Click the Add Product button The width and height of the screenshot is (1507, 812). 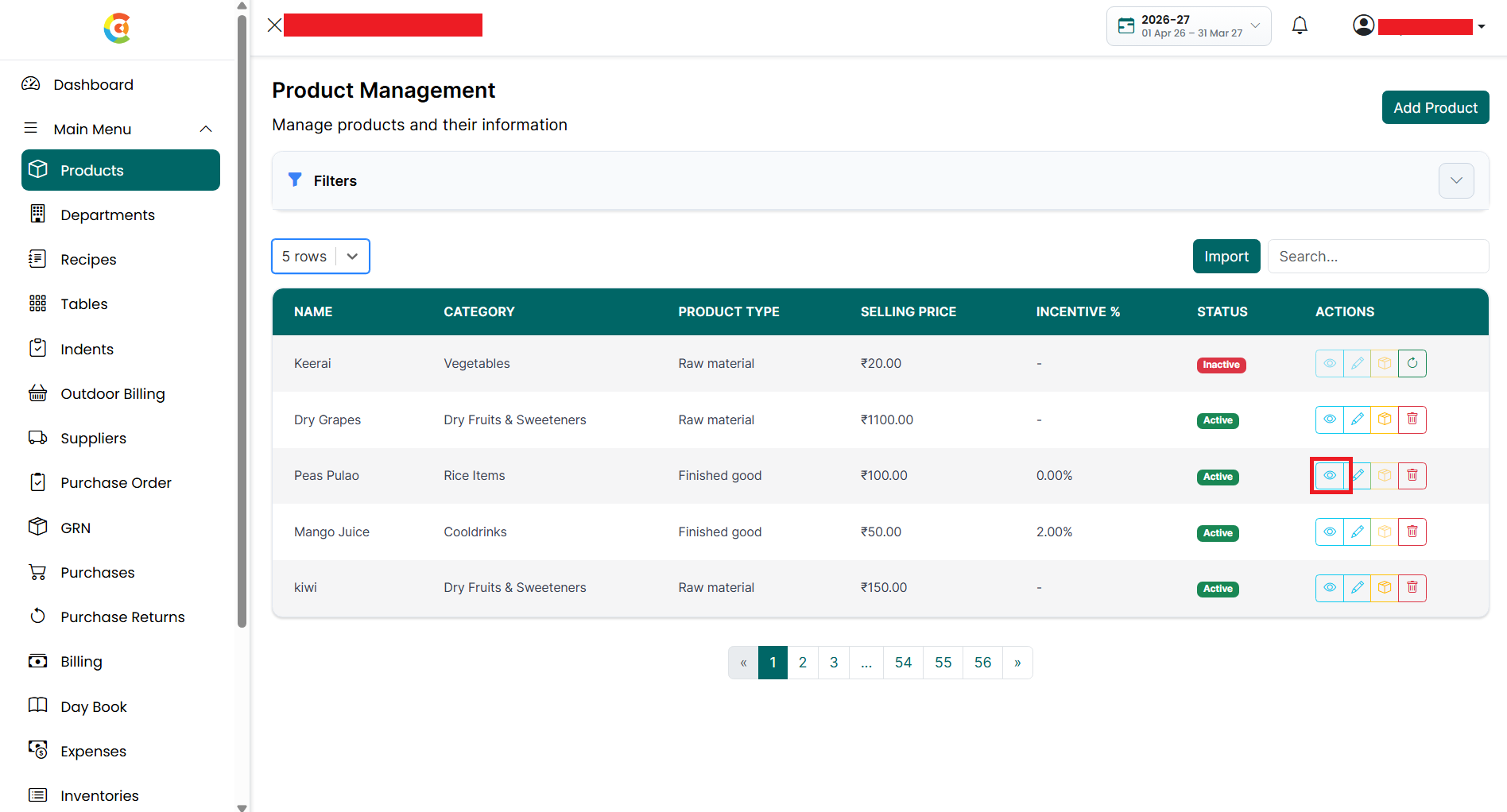pyautogui.click(x=1435, y=107)
